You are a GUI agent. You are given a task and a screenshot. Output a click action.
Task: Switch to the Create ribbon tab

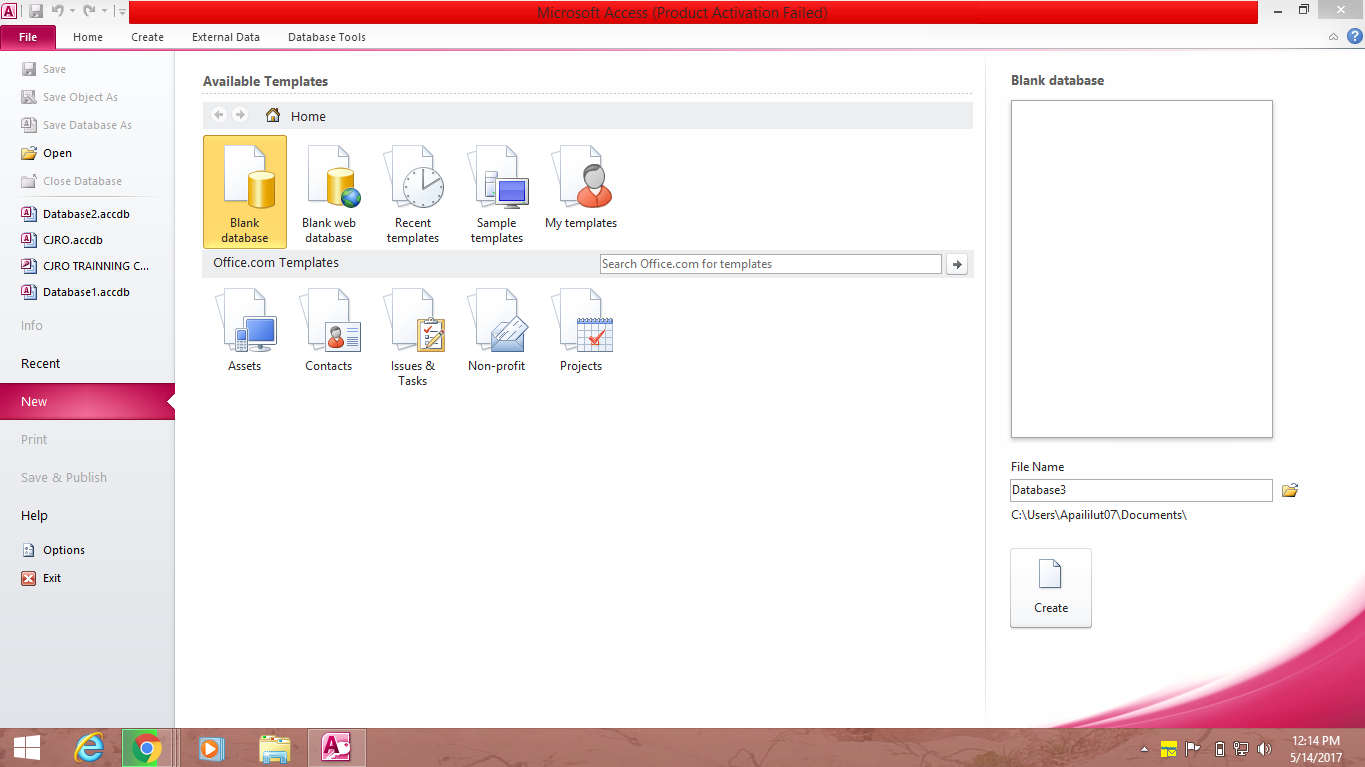click(147, 37)
